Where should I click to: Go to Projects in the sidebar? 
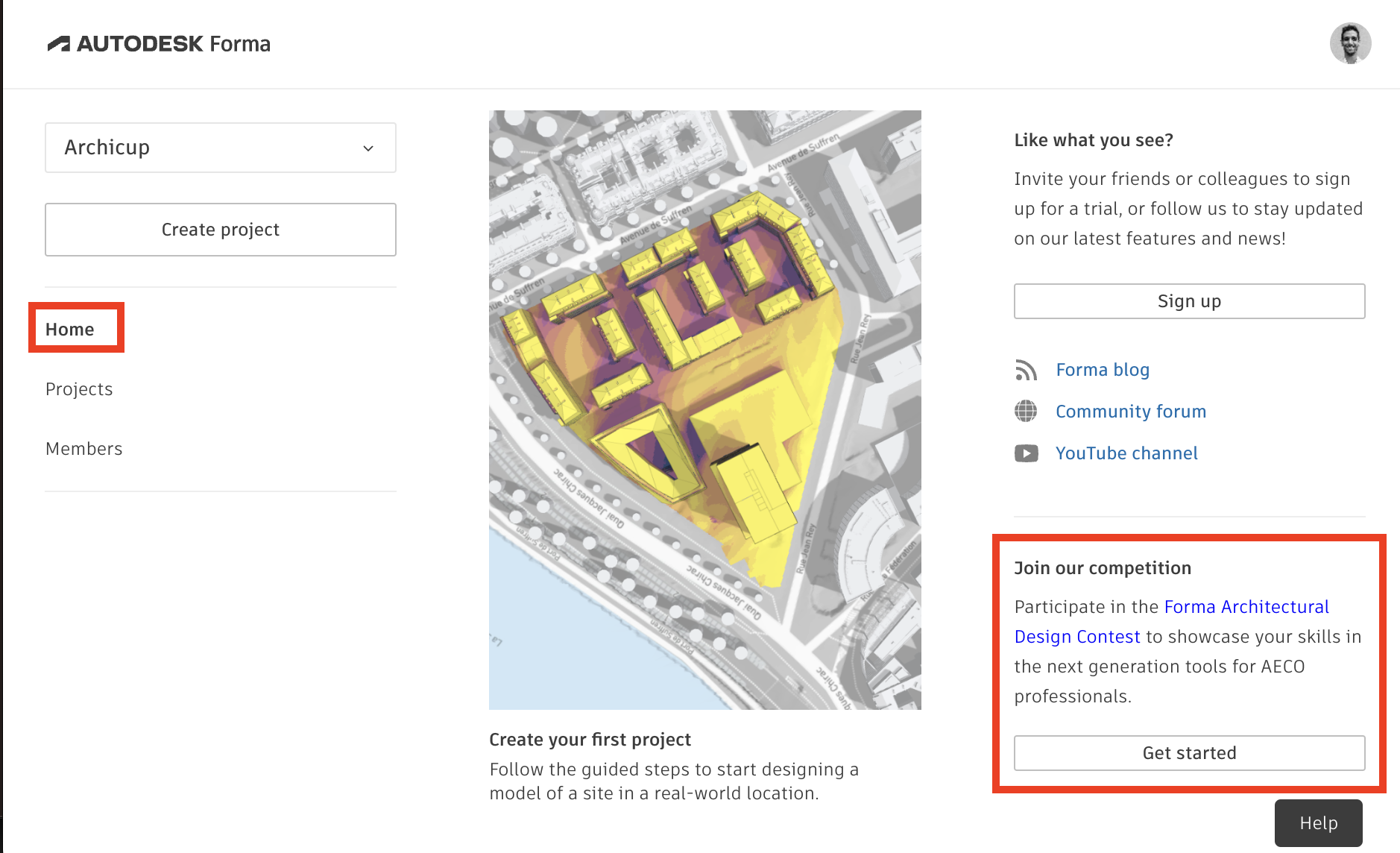click(79, 389)
